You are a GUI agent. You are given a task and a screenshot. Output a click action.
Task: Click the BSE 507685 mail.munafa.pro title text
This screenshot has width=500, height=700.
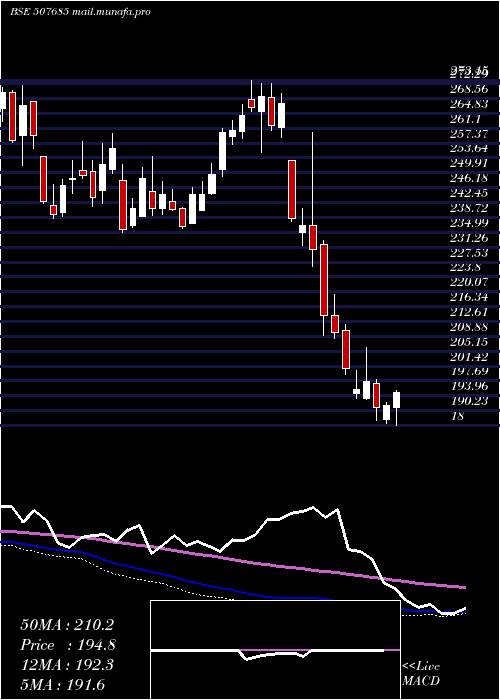[x=80, y=12]
